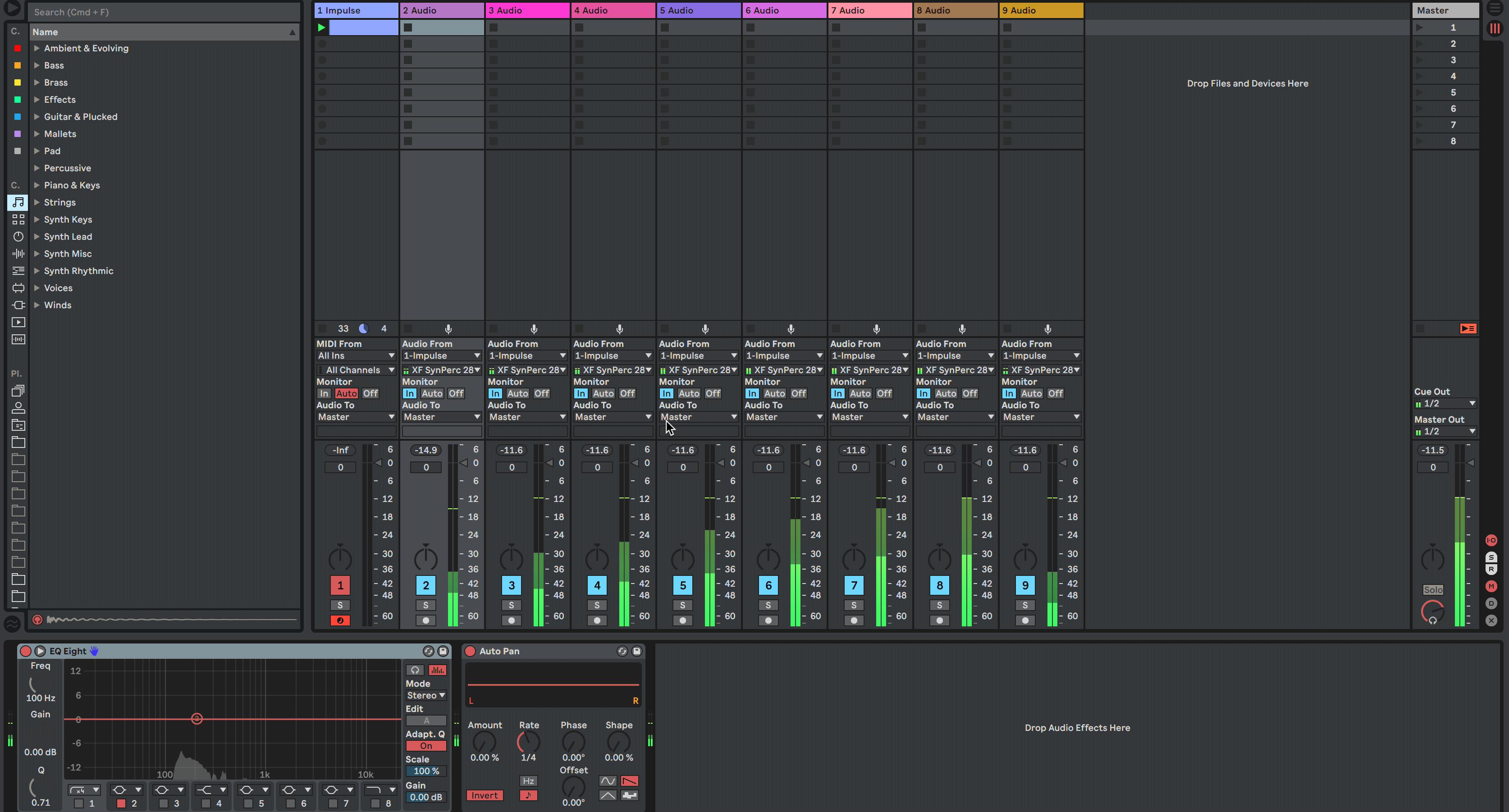Click the EQ Eight headphone audition icon
Viewport: 1509px width, 812px height.
[415, 670]
